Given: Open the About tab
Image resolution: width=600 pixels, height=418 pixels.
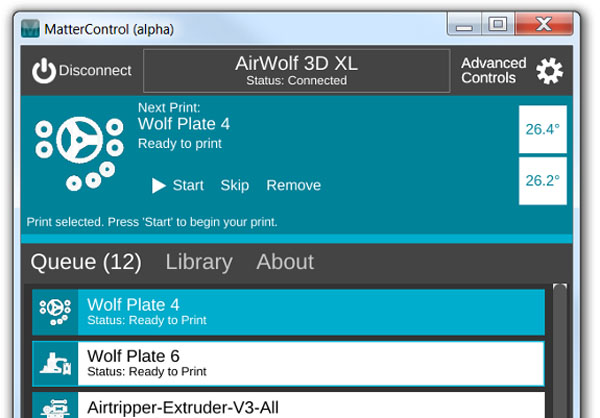Looking at the screenshot, I should click(x=285, y=262).
